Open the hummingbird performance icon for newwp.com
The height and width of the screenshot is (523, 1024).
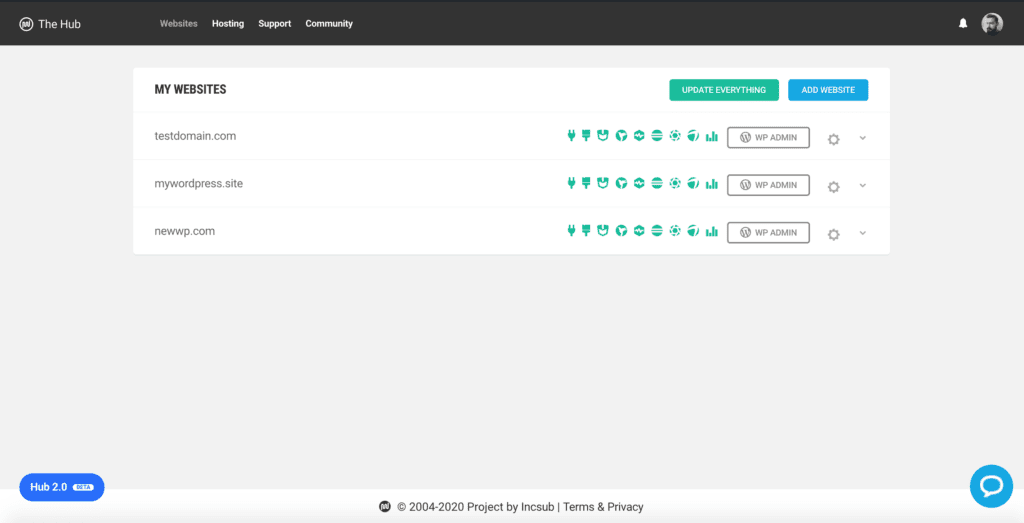pyautogui.click(x=621, y=230)
